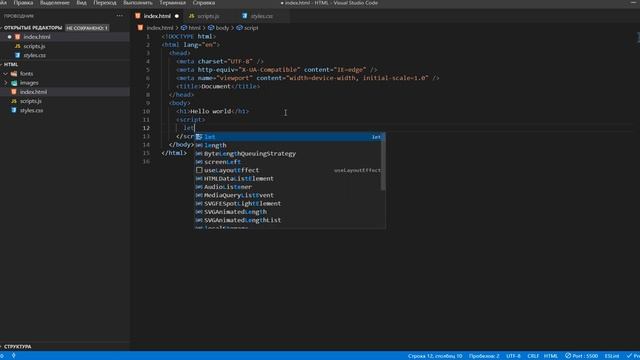Viewport: 640px width, 360px height.
Task: Click the Hello world h1 line
Action: pyautogui.click(x=212, y=111)
